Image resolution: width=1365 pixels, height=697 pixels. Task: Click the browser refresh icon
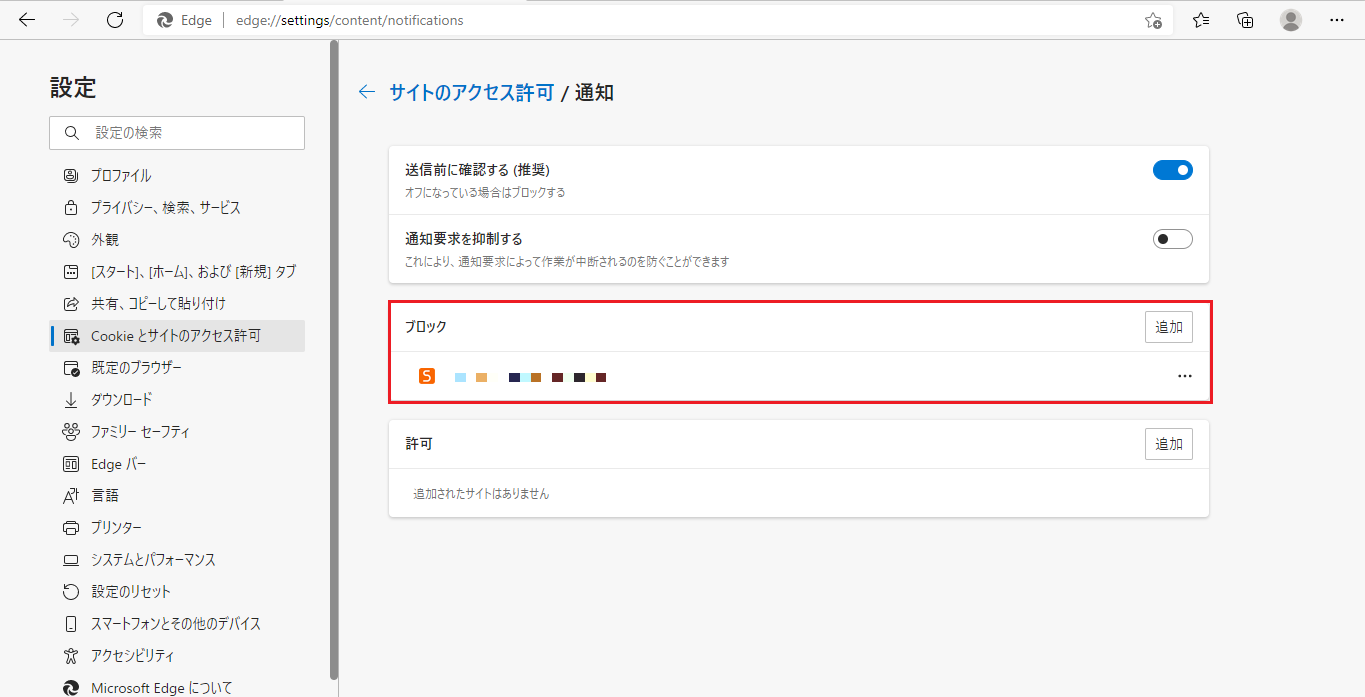click(x=115, y=20)
